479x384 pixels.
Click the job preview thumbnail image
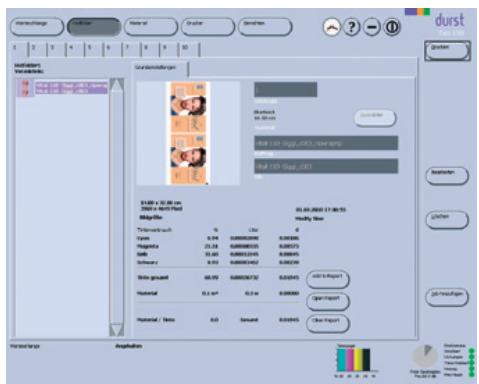188,133
